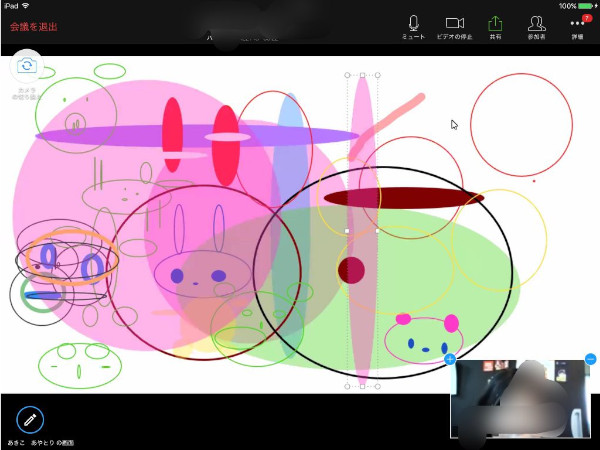The width and height of the screenshot is (600, 450).
Task: Expand video thumbnail with blue plus button
Action: click(x=450, y=359)
